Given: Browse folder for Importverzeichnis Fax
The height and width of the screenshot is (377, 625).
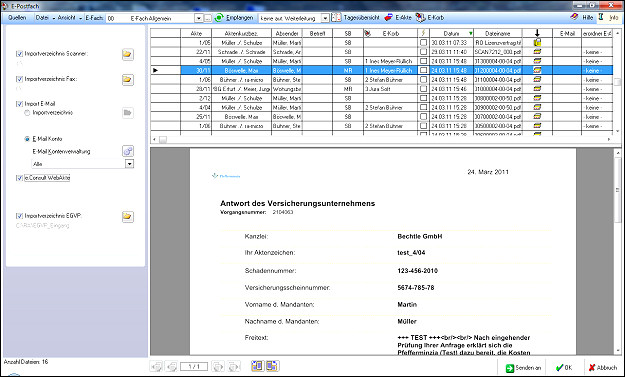Looking at the screenshot, I should click(128, 80).
